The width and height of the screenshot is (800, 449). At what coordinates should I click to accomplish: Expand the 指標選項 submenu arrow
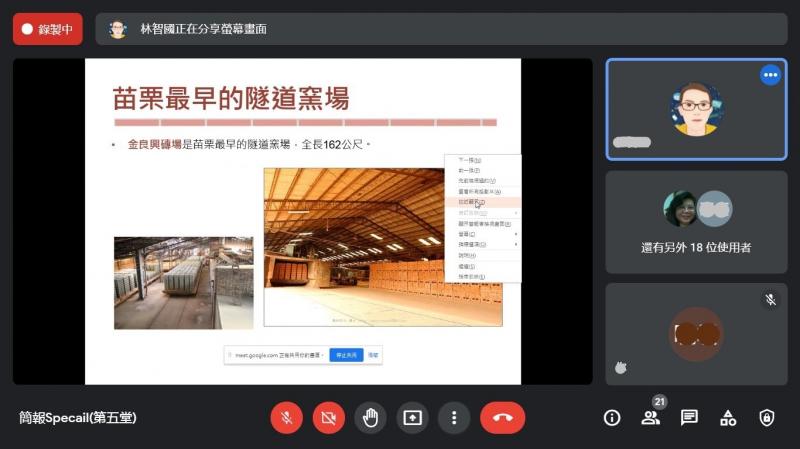516,244
